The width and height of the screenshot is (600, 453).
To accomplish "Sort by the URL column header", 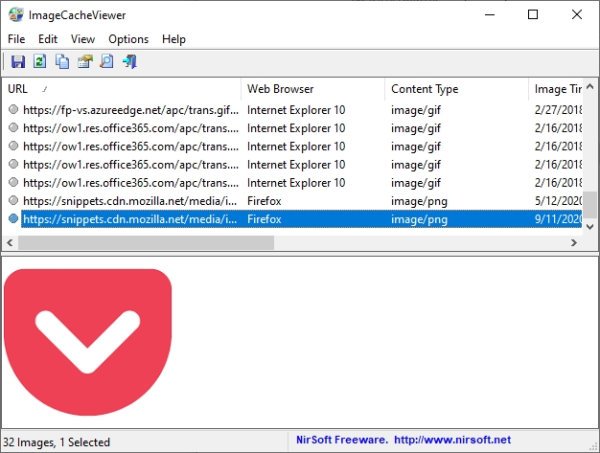I will pyautogui.click(x=122, y=89).
